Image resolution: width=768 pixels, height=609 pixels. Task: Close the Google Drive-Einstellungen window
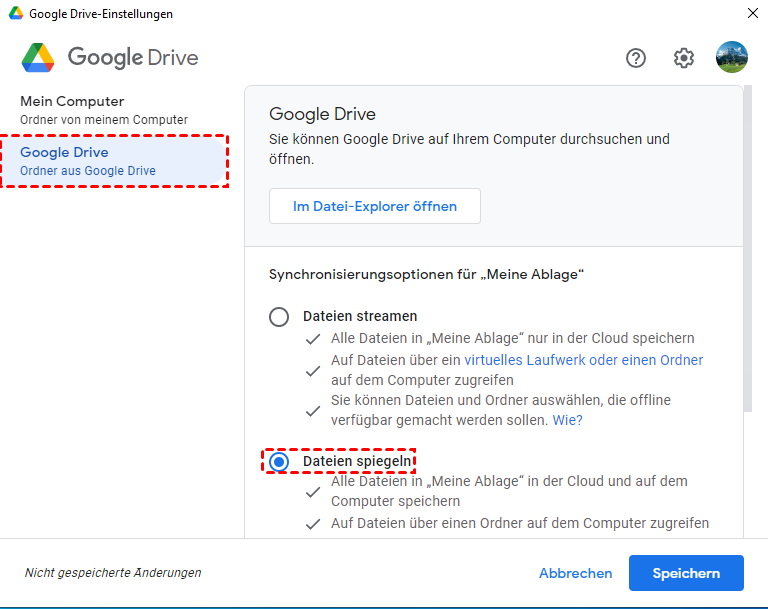click(752, 14)
